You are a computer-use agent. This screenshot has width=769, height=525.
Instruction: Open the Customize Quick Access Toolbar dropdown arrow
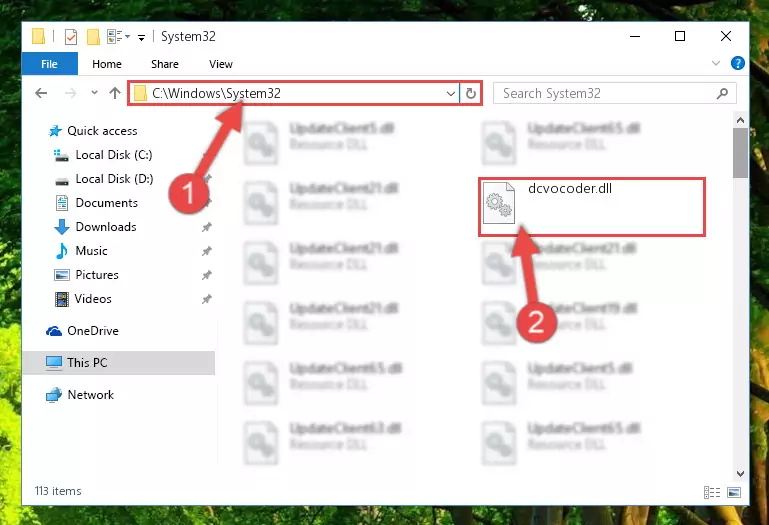tap(141, 37)
